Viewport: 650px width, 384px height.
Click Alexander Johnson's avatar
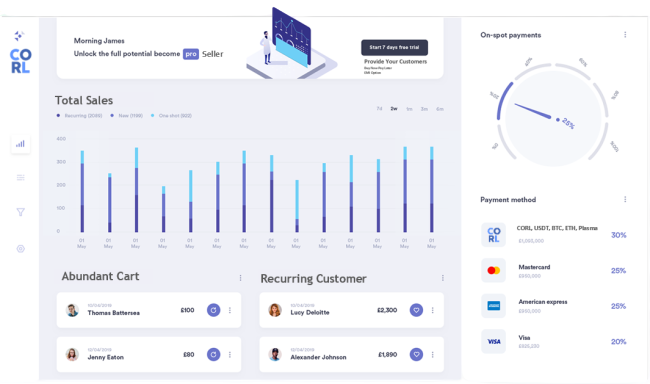tap(275, 355)
